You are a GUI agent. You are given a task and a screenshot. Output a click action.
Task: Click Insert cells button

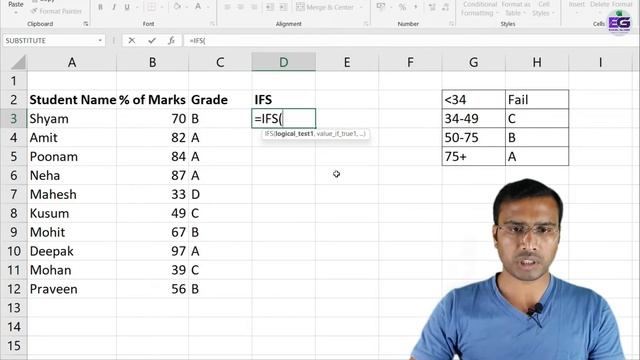pos(576,4)
